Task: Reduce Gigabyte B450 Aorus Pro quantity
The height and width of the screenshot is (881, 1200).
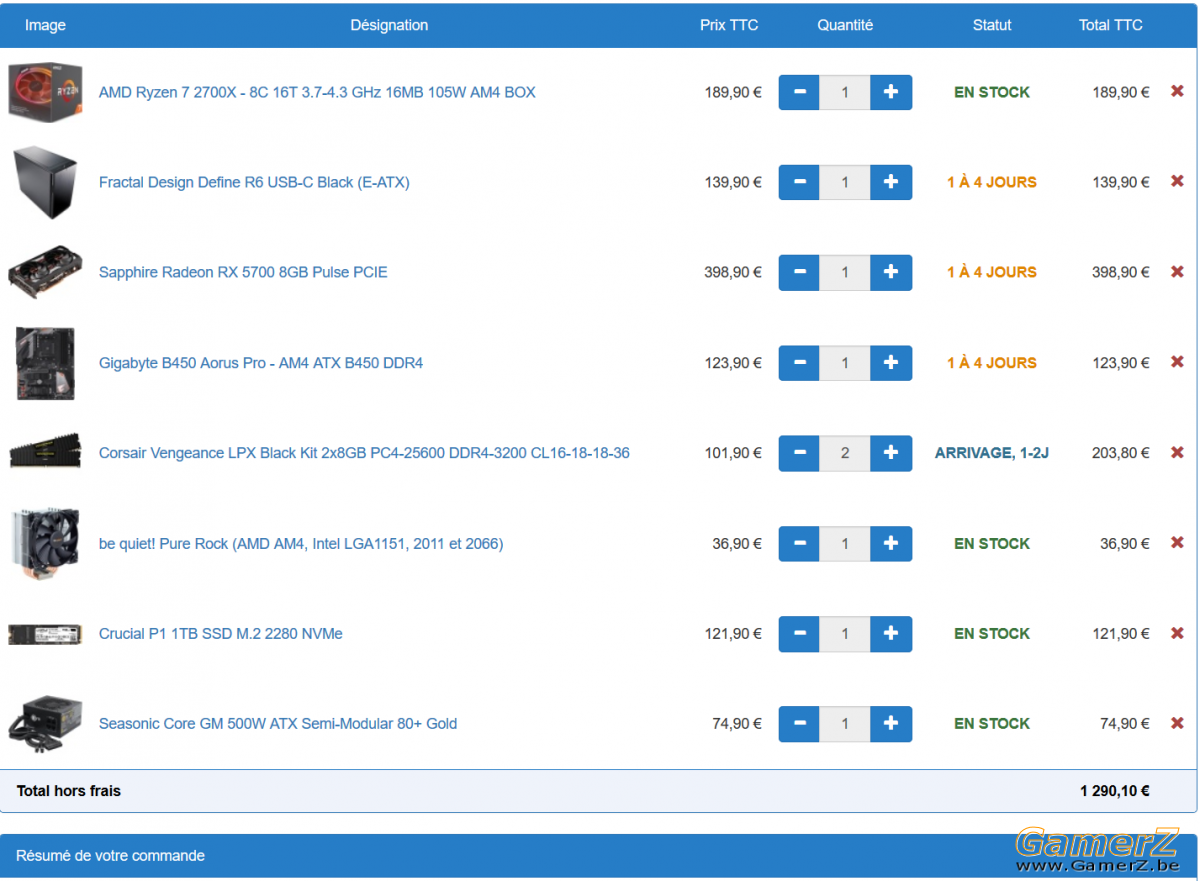Action: 799,362
